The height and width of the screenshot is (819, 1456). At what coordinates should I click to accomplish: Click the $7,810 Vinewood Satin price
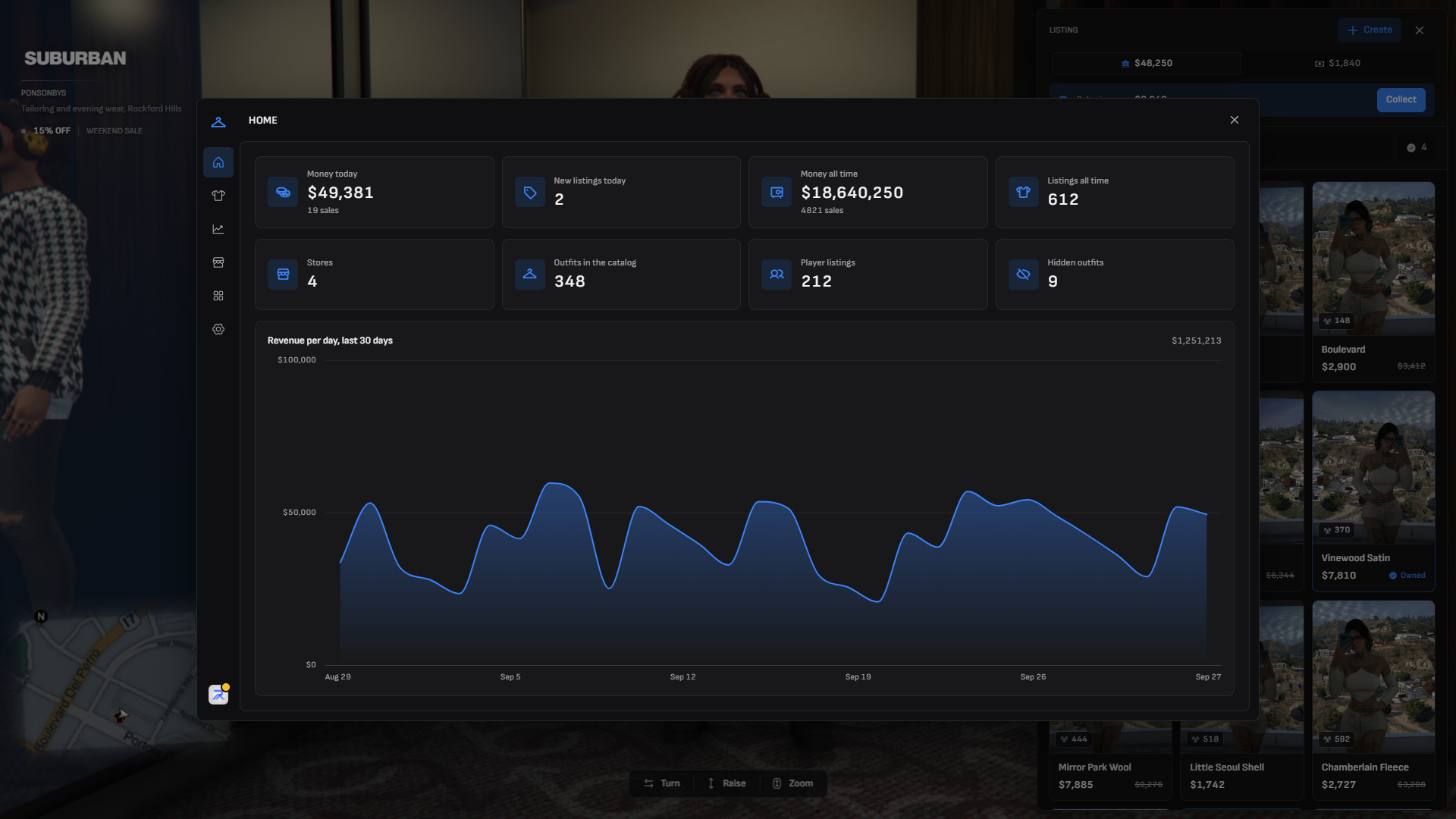(1338, 576)
